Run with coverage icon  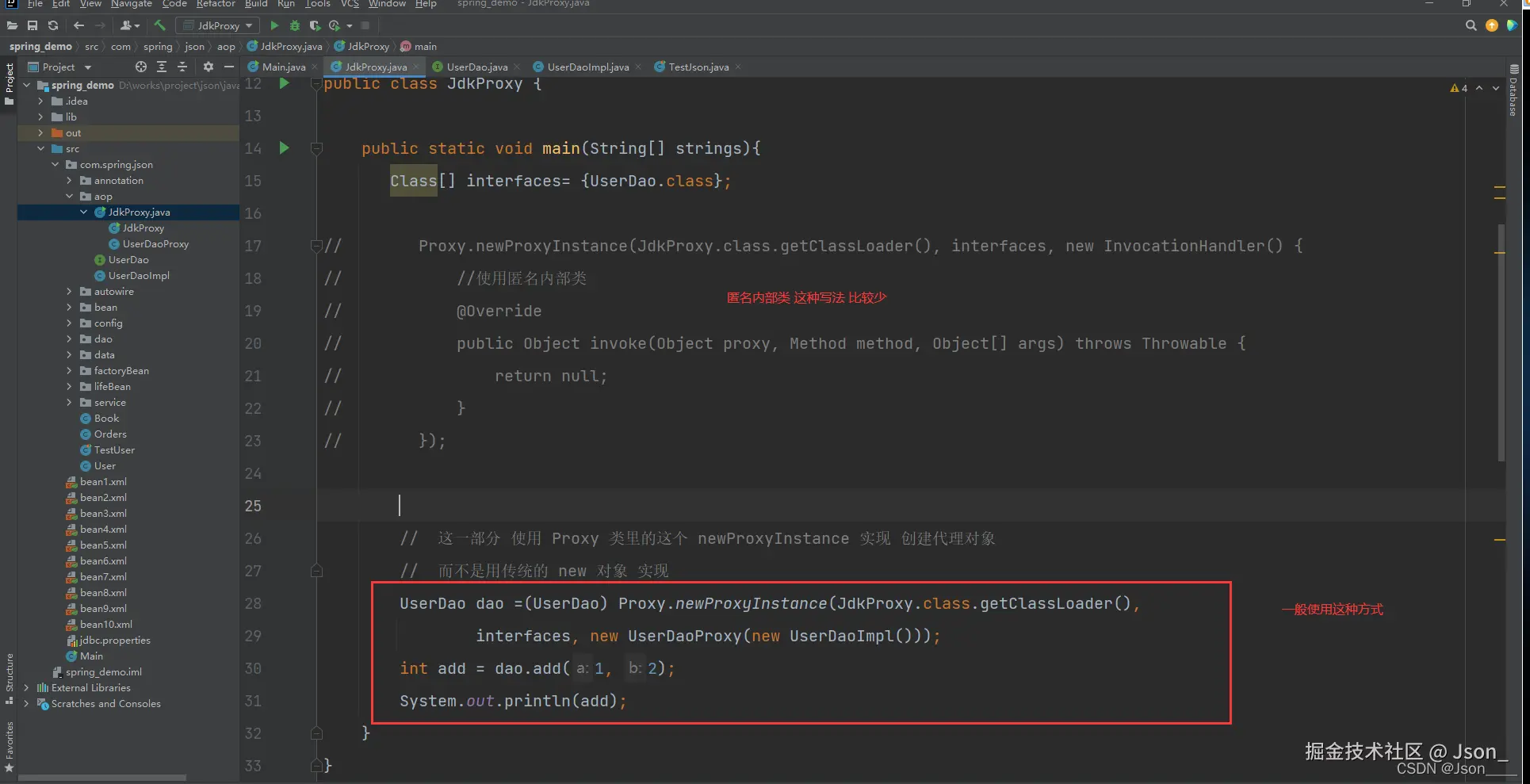(x=315, y=25)
